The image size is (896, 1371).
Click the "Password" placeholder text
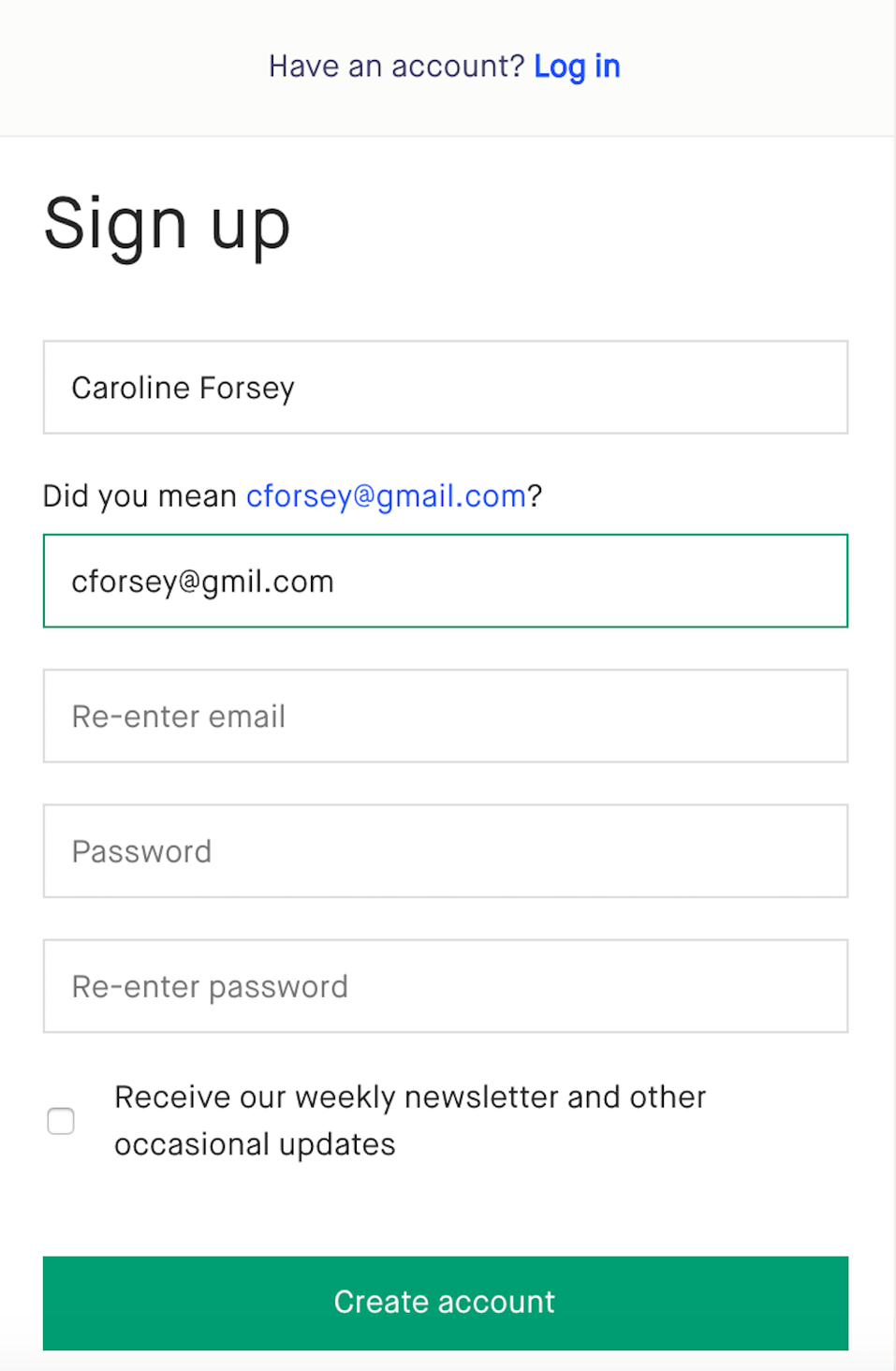[x=141, y=851]
